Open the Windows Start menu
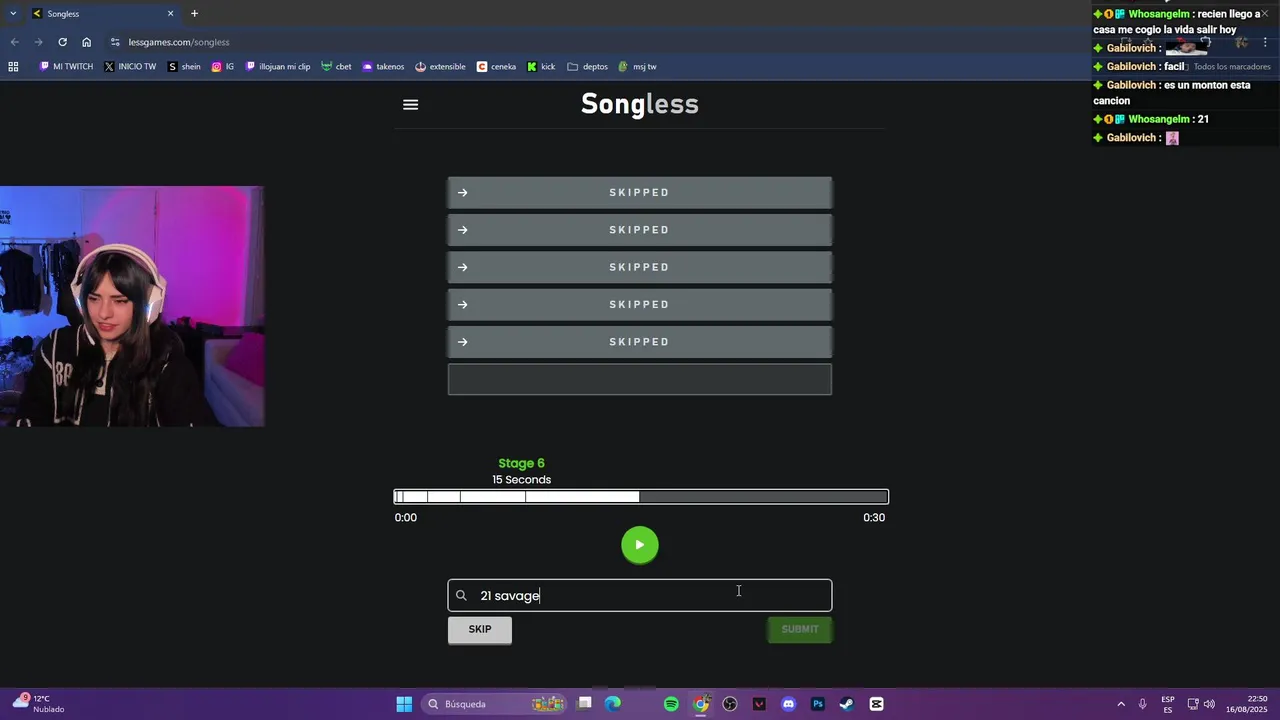1280x720 pixels. 404,704
